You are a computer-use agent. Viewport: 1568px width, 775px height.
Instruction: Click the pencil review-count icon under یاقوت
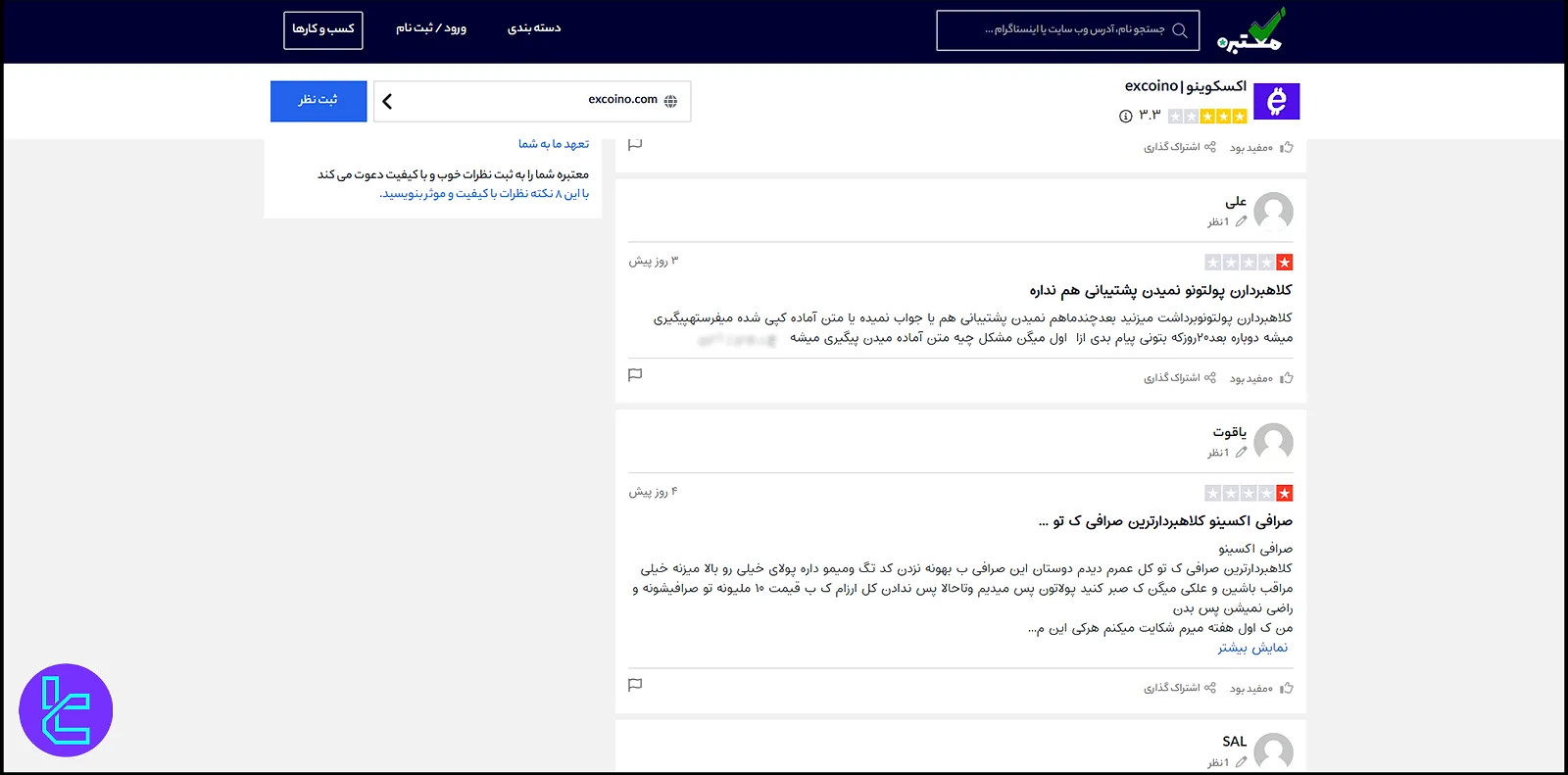pos(1241,453)
